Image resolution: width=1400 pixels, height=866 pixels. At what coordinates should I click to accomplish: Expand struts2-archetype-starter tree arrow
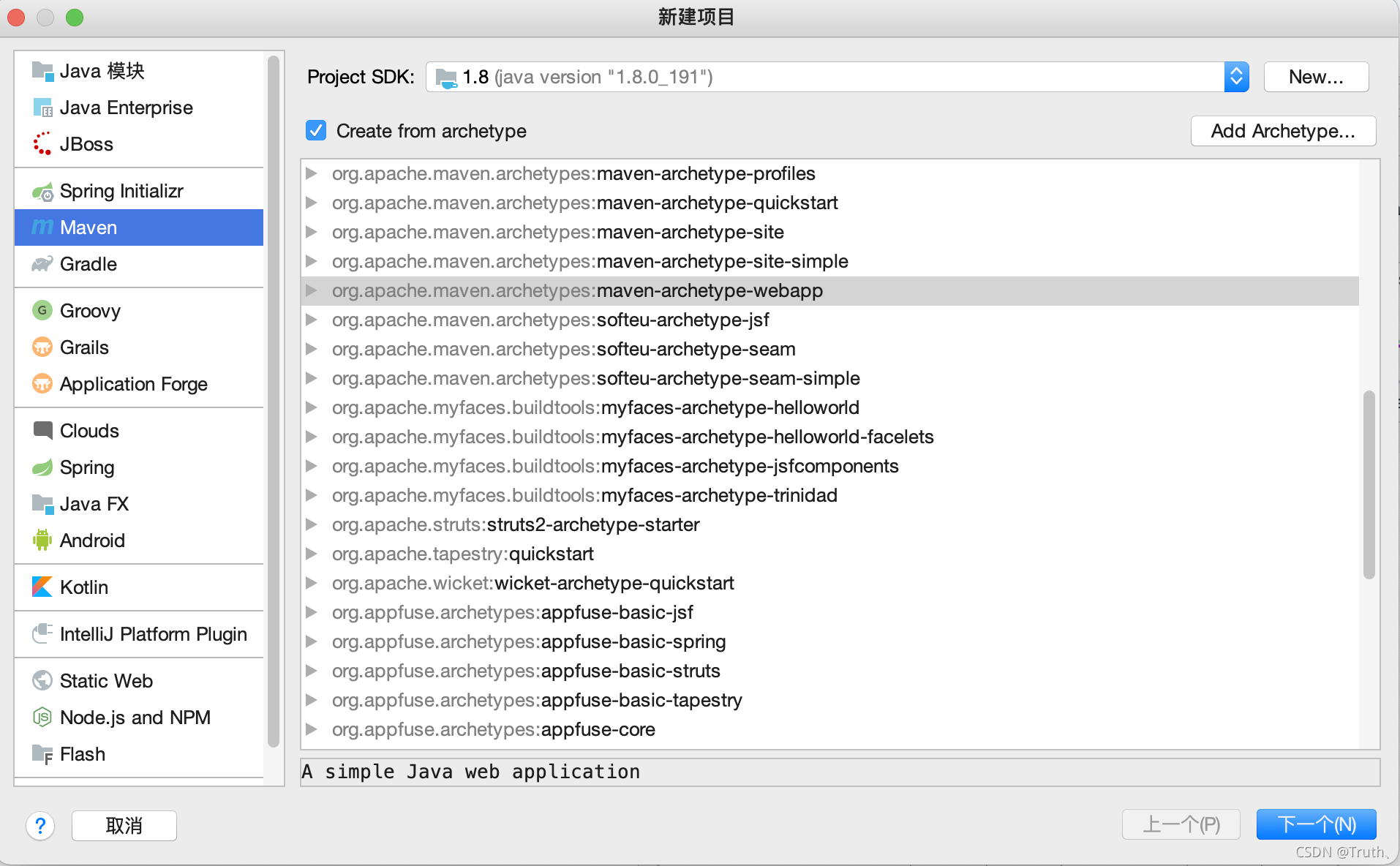[311, 524]
